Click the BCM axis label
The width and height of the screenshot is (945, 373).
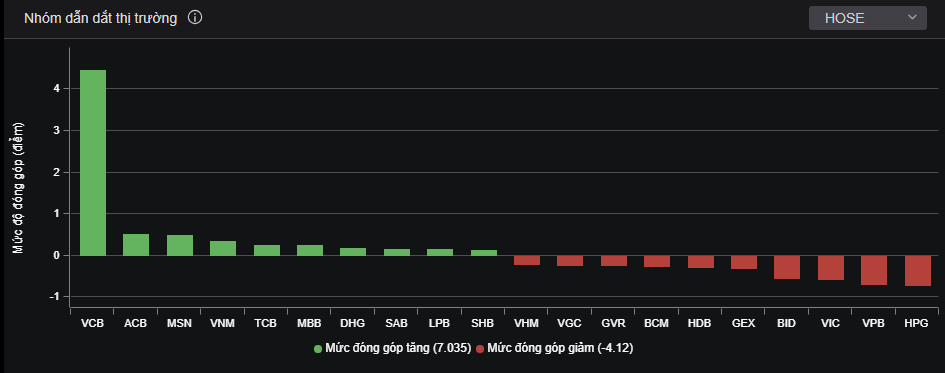(656, 324)
